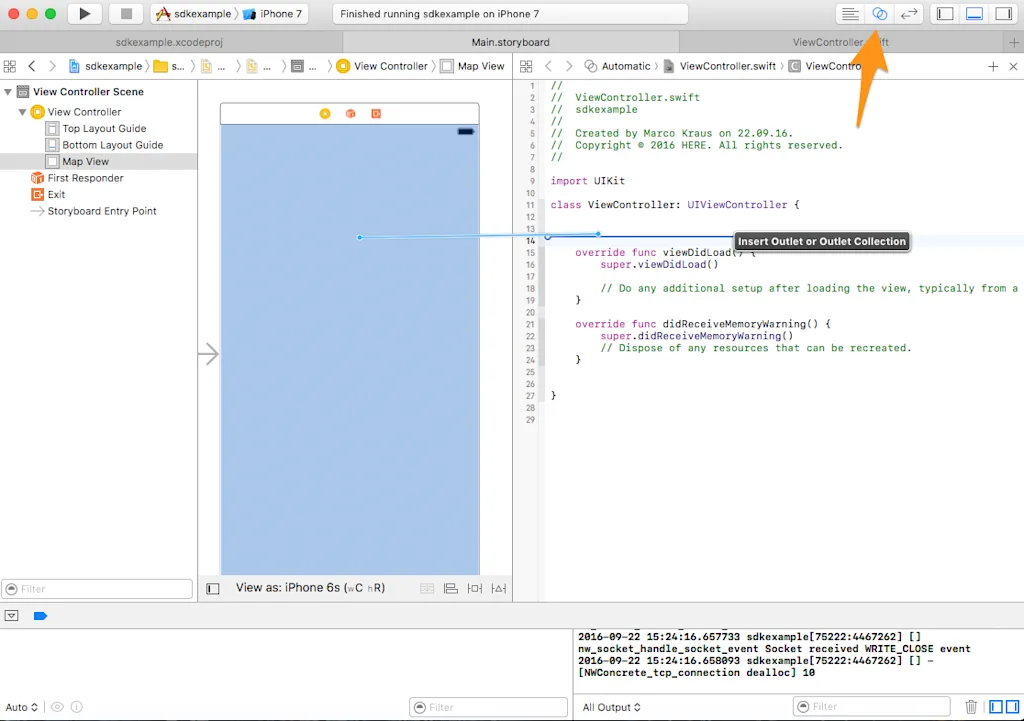The image size is (1024, 721).
Task: Open related items menu in assistant editor
Action: tap(526, 66)
